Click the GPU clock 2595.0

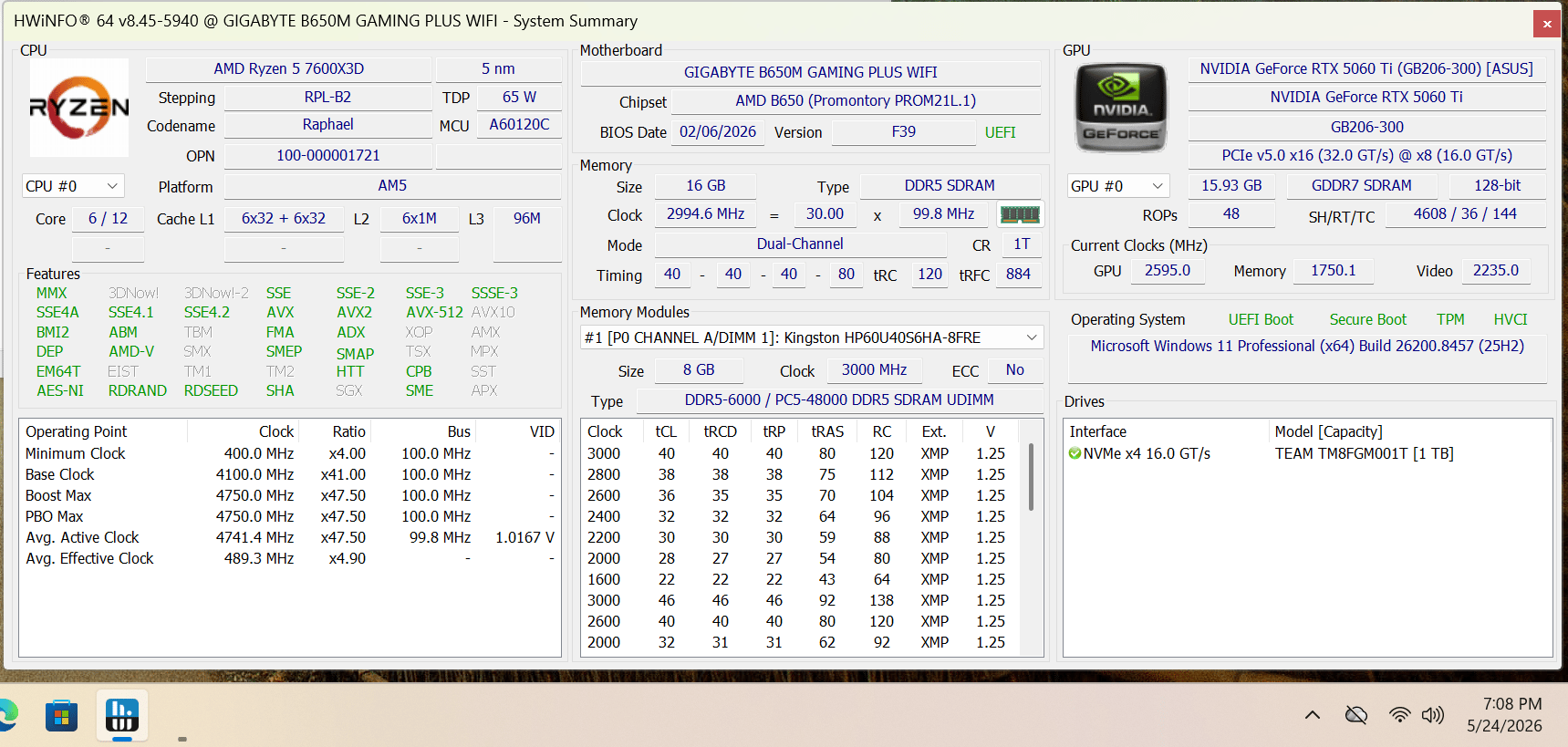[x=1168, y=271]
